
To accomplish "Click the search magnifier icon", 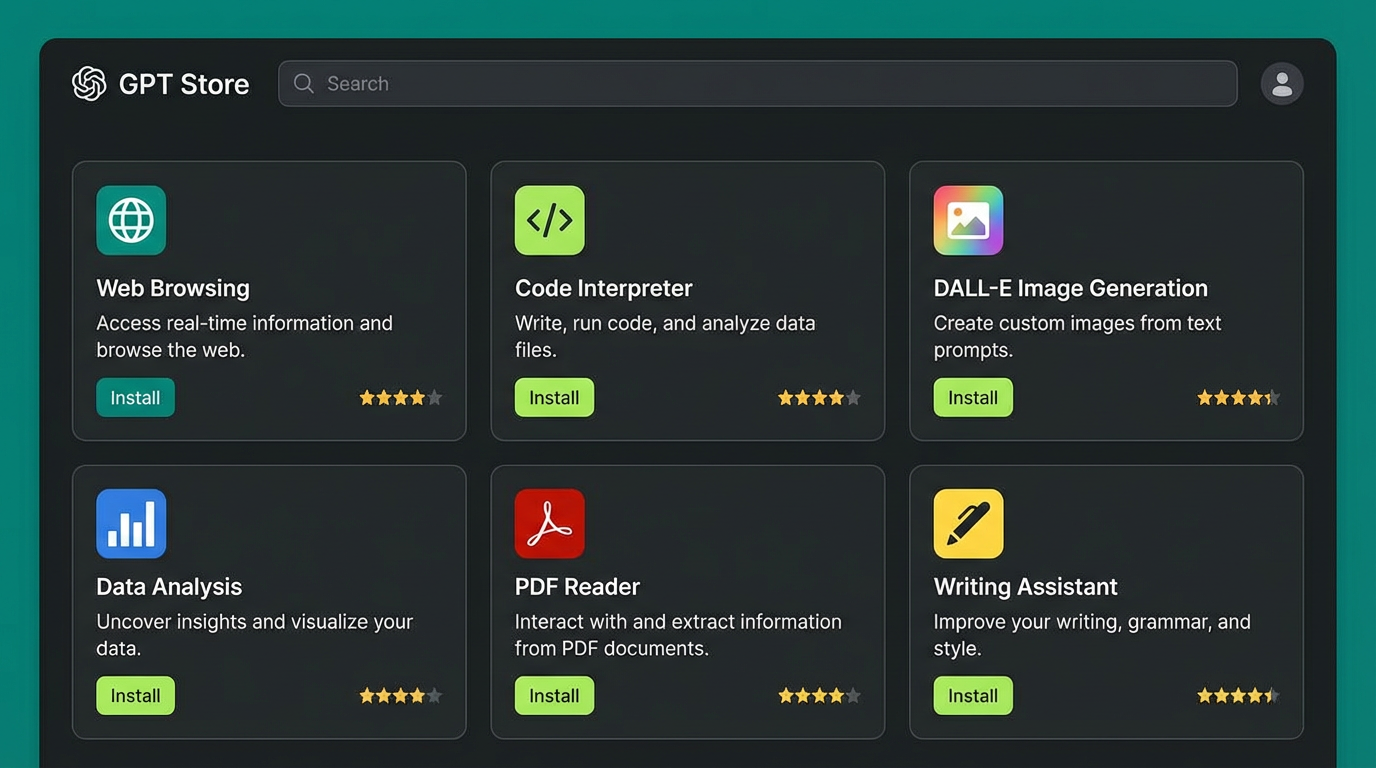I will pyautogui.click(x=303, y=84).
